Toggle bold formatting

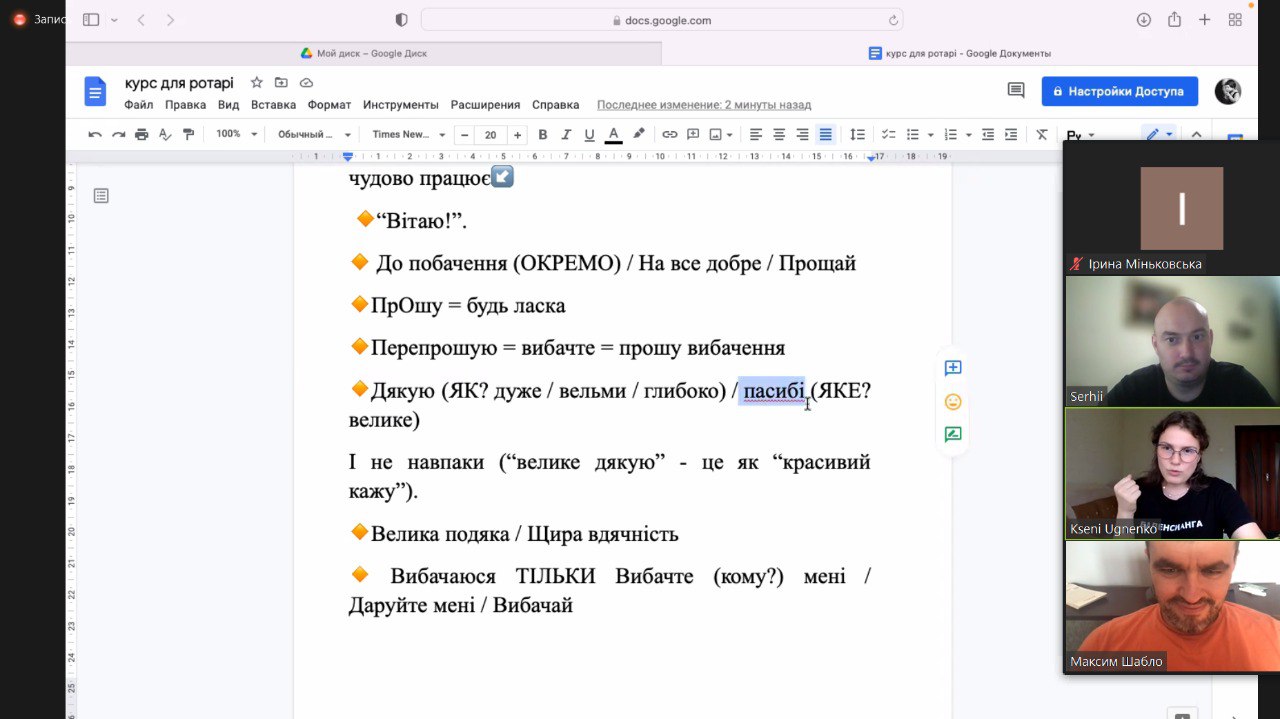pyautogui.click(x=543, y=135)
